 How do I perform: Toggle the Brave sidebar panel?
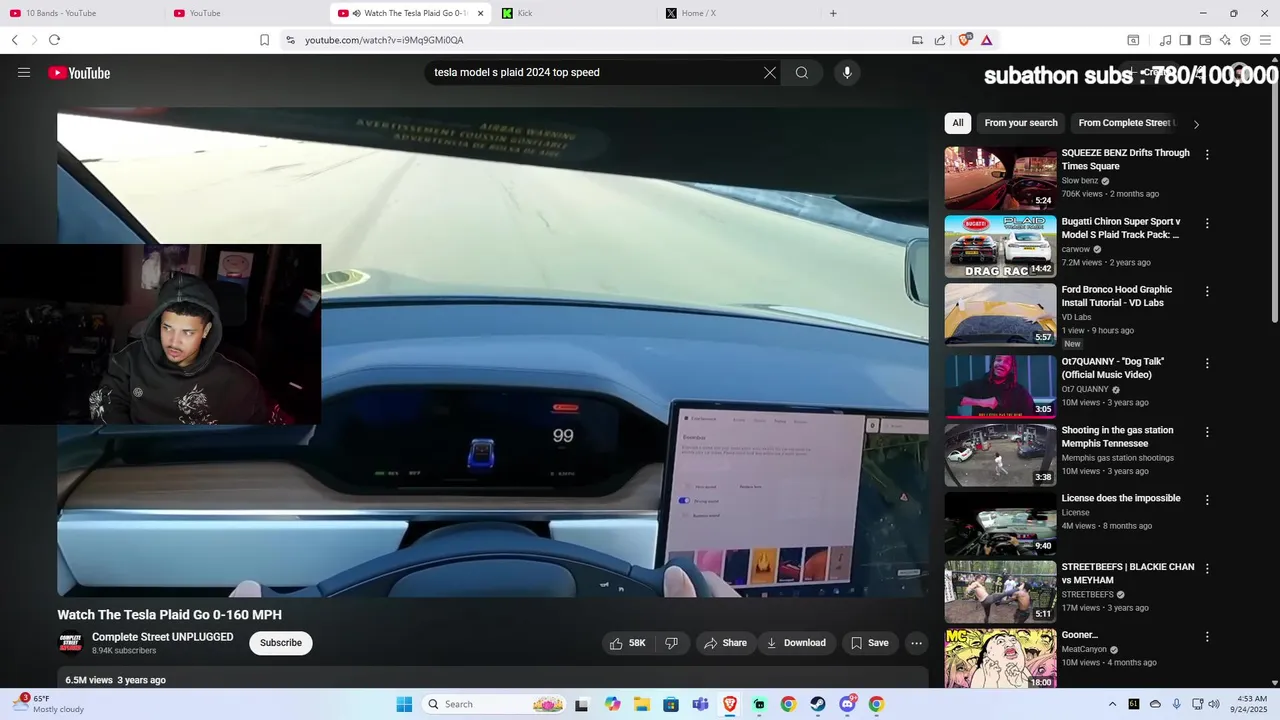[x=1185, y=40]
